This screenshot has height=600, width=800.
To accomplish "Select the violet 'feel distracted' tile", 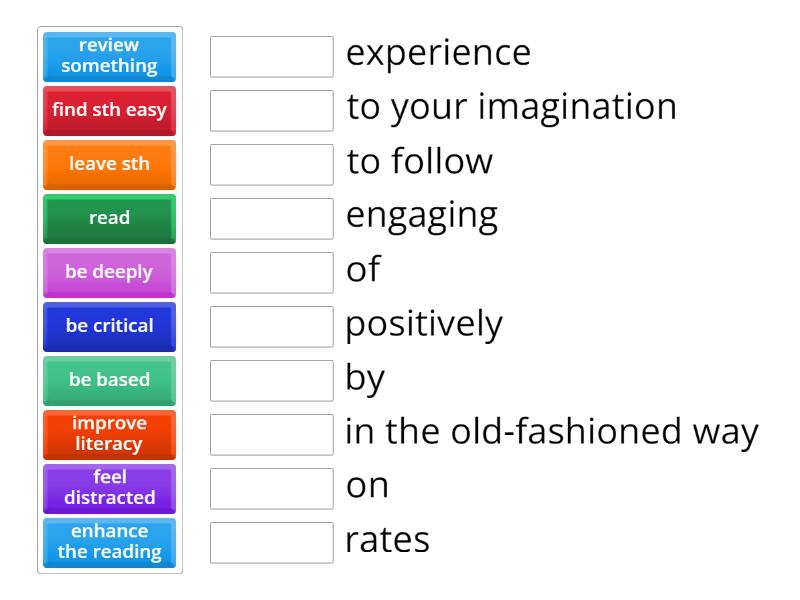I will pyautogui.click(x=109, y=489).
